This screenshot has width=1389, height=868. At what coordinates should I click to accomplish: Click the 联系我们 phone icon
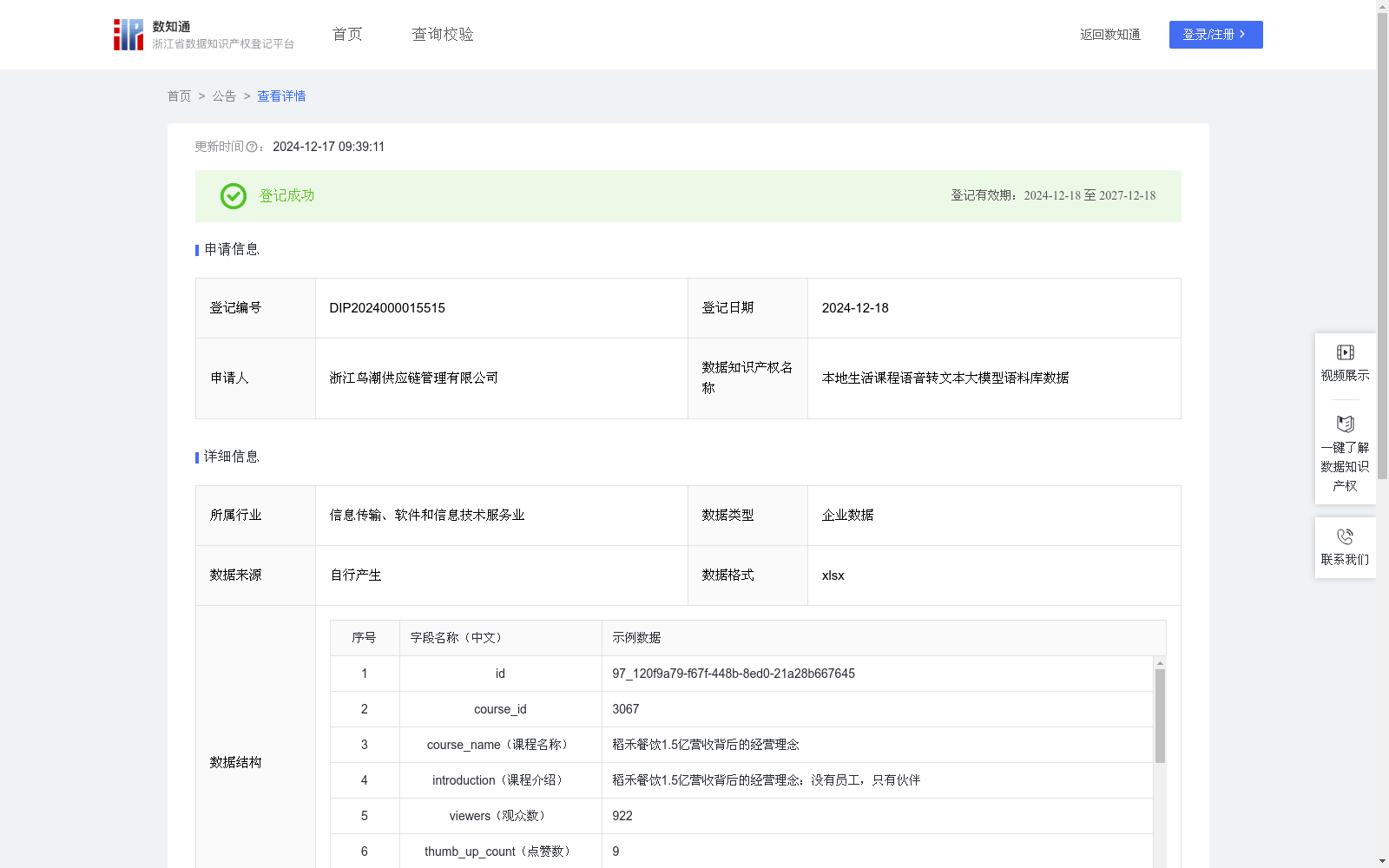(1345, 536)
